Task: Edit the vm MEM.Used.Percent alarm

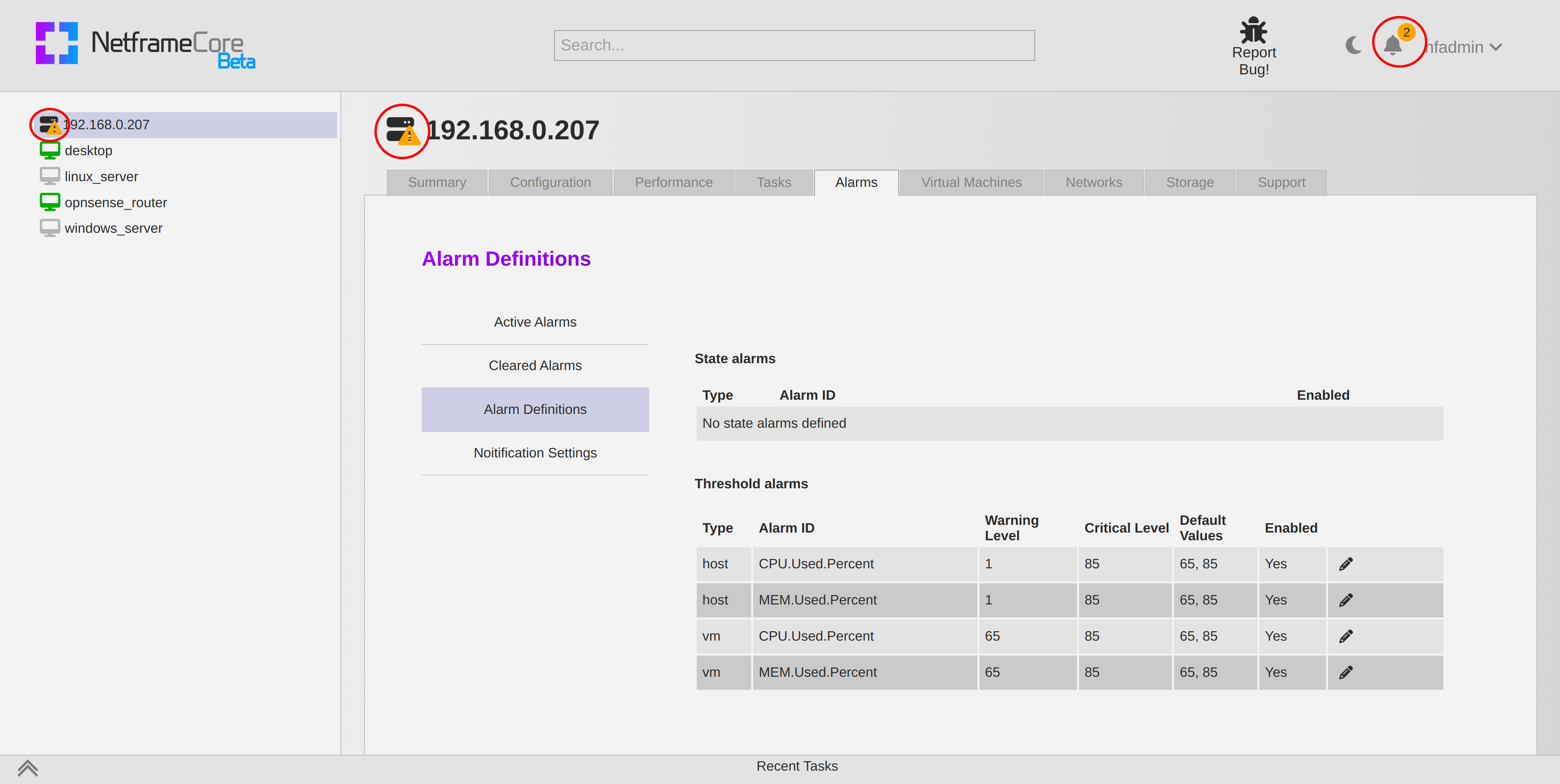Action: click(1345, 673)
